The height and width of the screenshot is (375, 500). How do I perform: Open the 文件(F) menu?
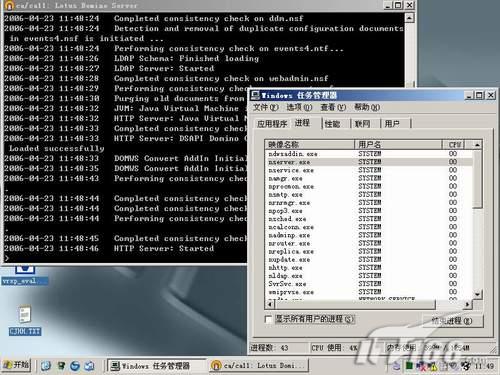tap(266, 107)
